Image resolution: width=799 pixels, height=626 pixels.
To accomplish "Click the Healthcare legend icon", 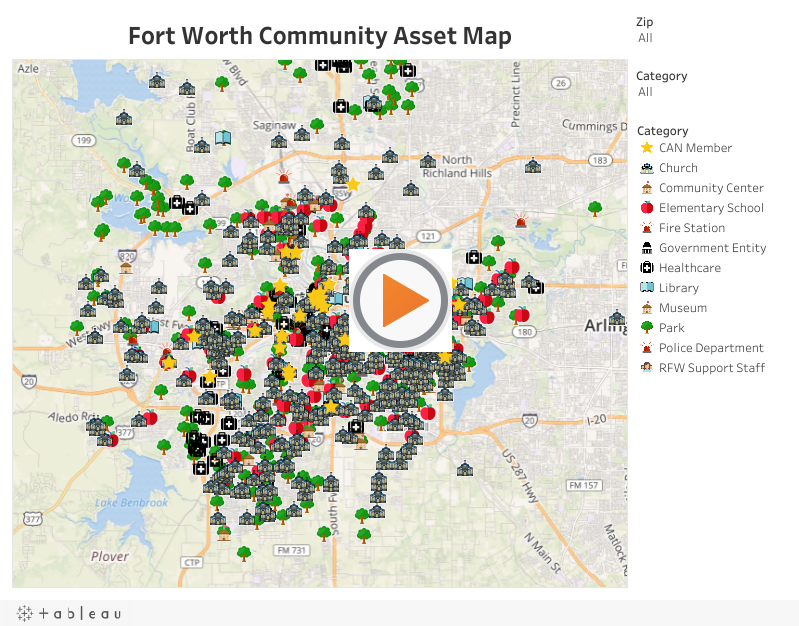I will [x=647, y=268].
